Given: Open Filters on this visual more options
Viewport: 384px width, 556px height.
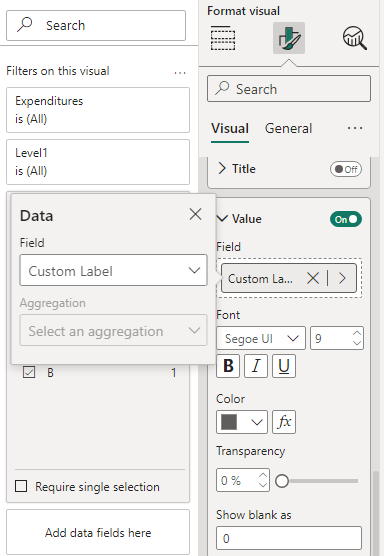Looking at the screenshot, I should [x=180, y=73].
